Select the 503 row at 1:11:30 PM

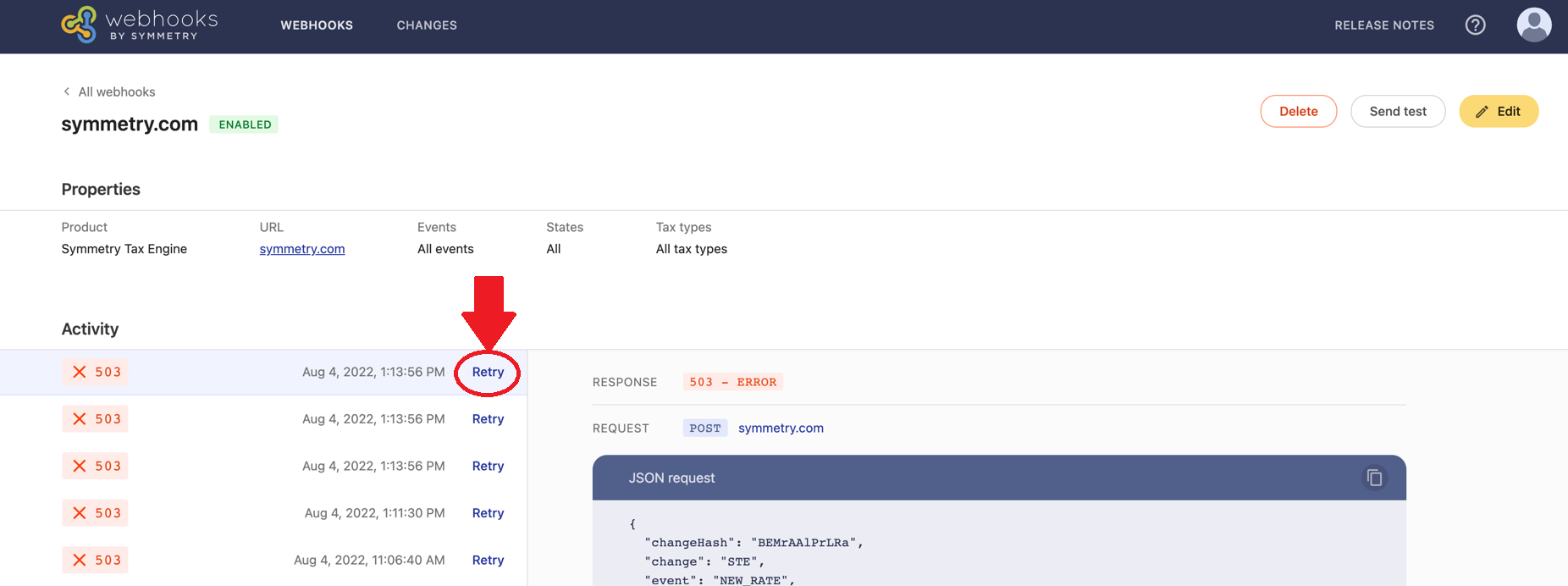[x=263, y=513]
